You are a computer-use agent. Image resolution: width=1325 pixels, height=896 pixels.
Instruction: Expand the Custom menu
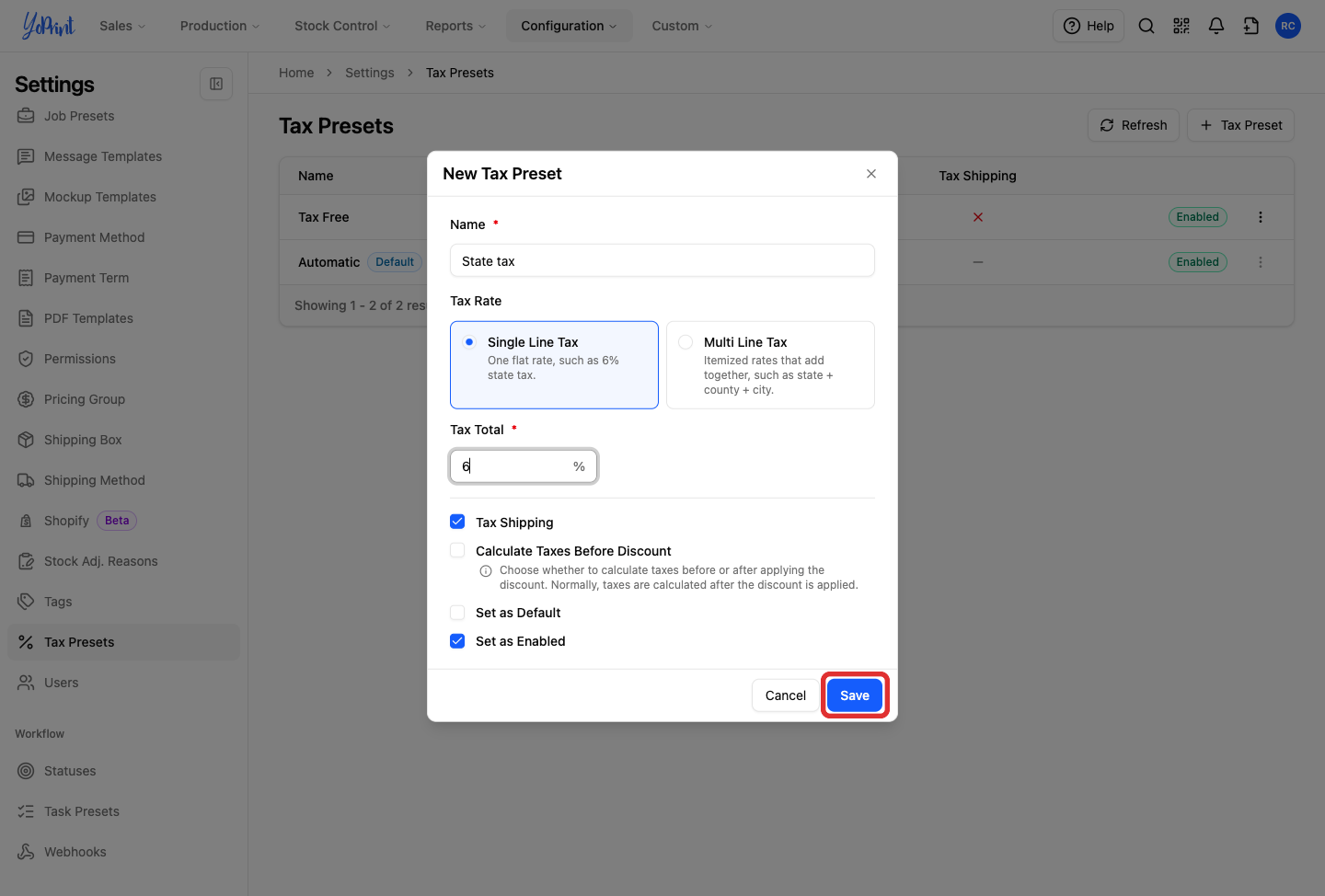tap(682, 26)
